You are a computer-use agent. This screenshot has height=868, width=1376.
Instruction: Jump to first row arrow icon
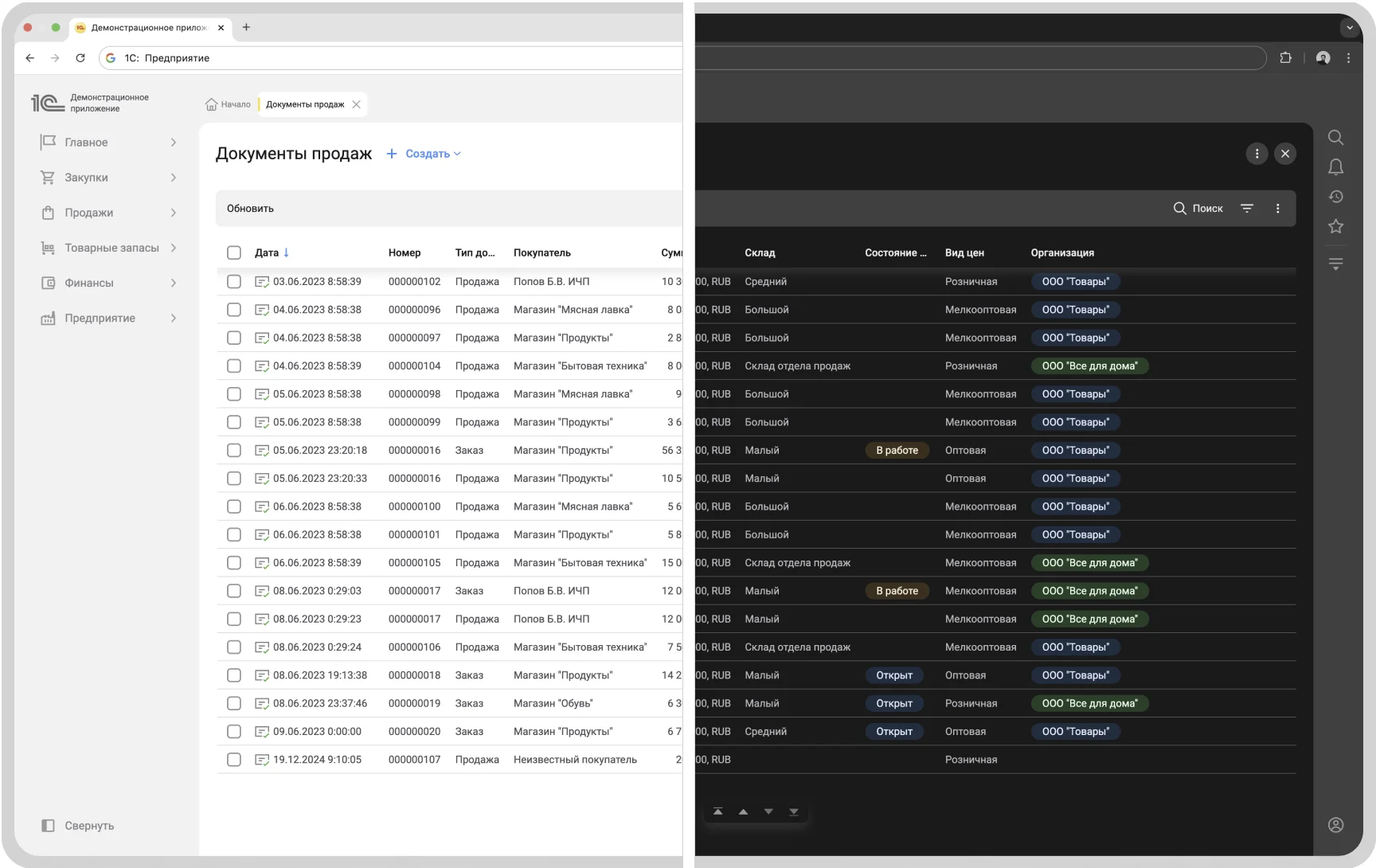tap(717, 811)
